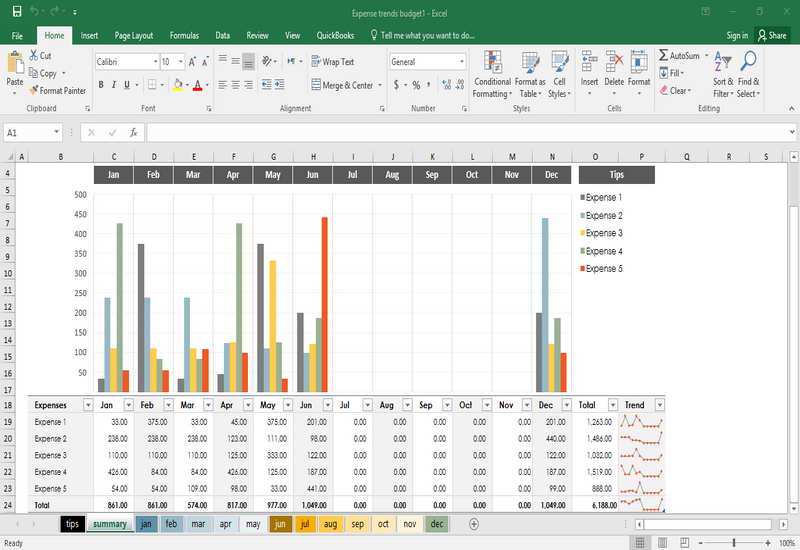The image size is (800, 550).
Task: Open the jan worksheet tab
Action: [146, 524]
